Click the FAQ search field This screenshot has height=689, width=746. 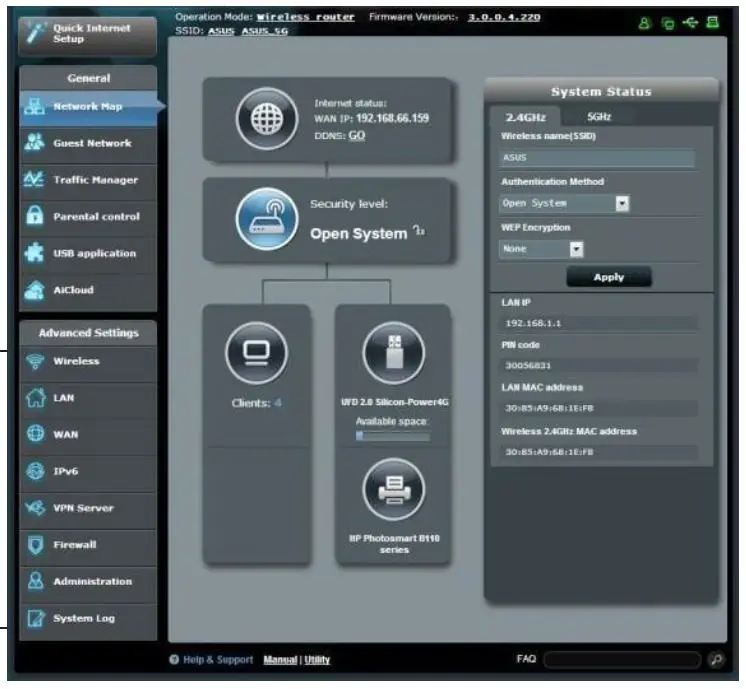pos(622,660)
